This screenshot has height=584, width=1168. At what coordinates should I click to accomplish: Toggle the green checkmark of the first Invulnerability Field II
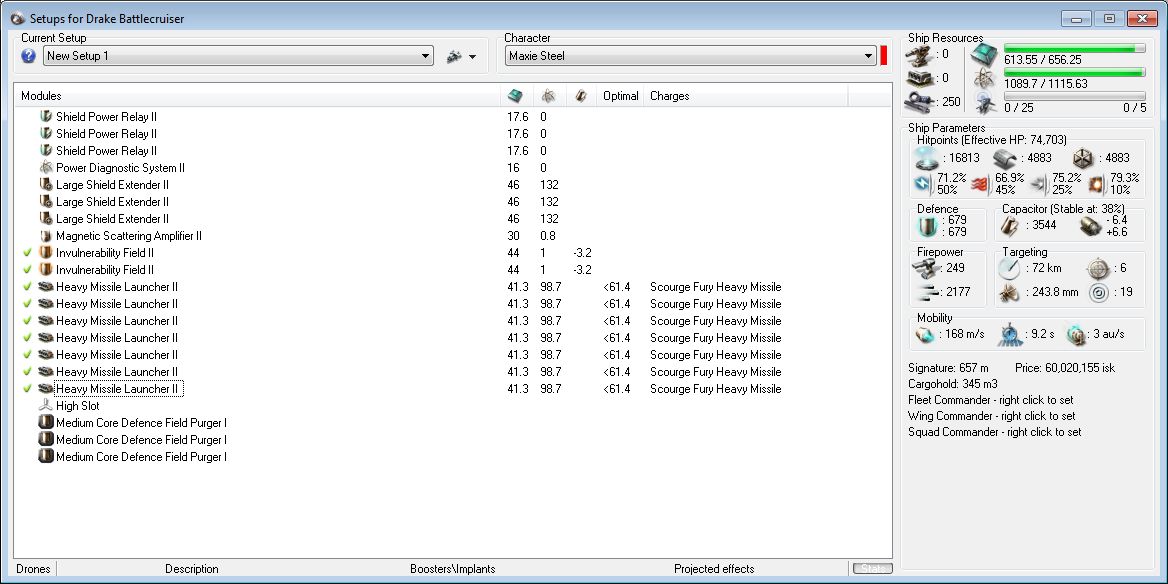pos(28,253)
